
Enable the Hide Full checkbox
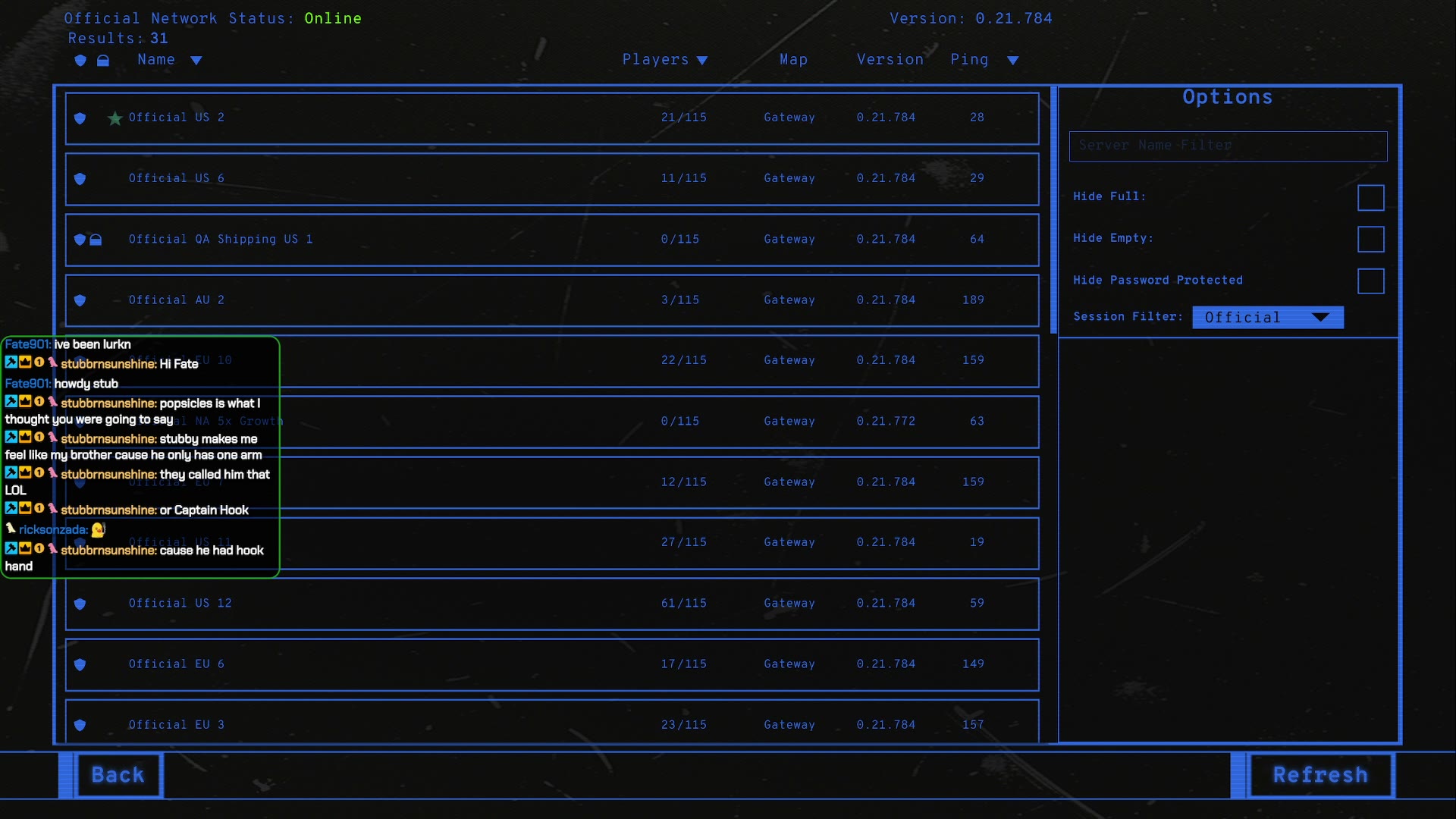click(1370, 198)
